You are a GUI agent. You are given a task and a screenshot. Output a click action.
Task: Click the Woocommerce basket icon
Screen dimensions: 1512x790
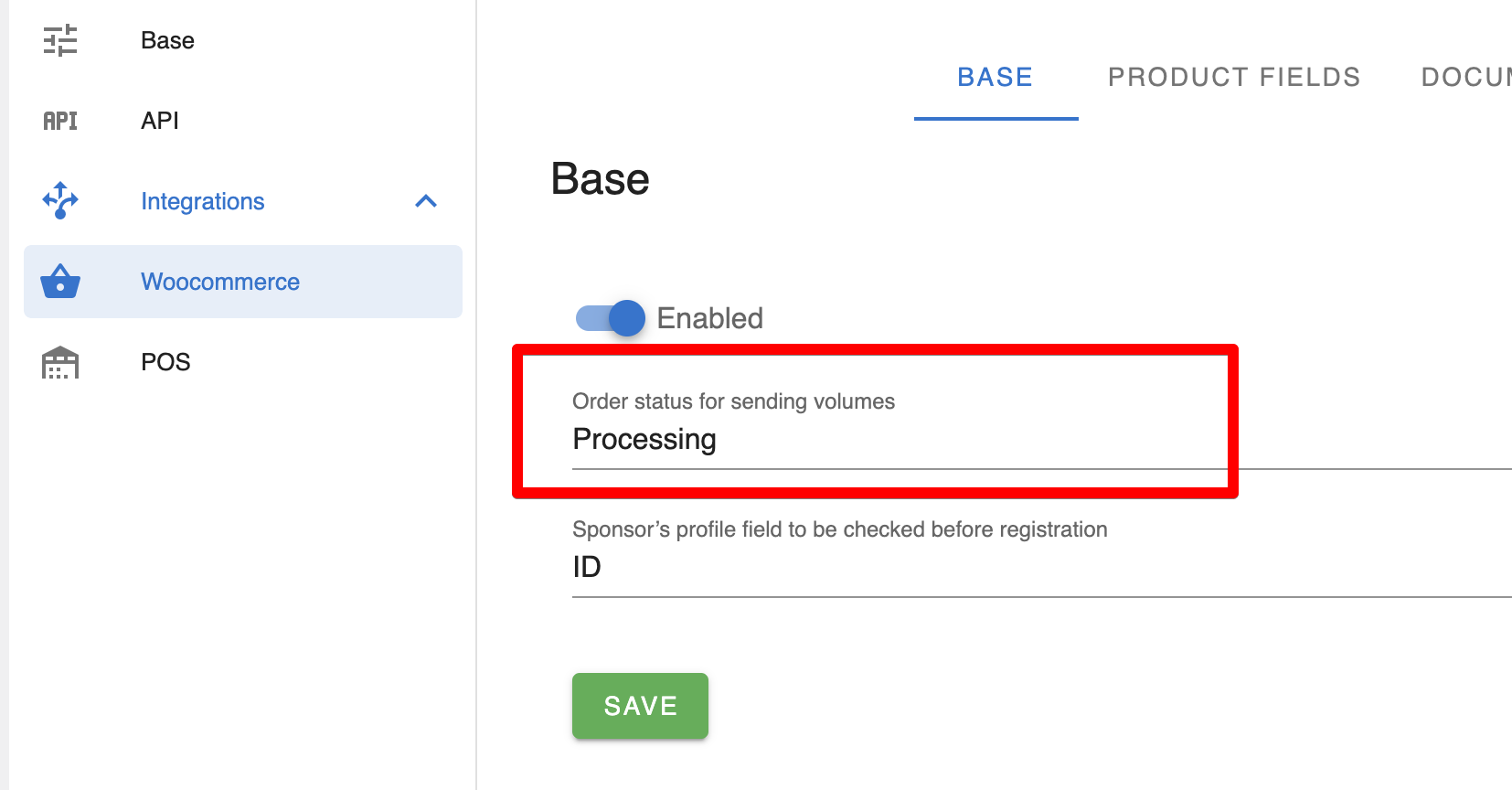[x=60, y=282]
